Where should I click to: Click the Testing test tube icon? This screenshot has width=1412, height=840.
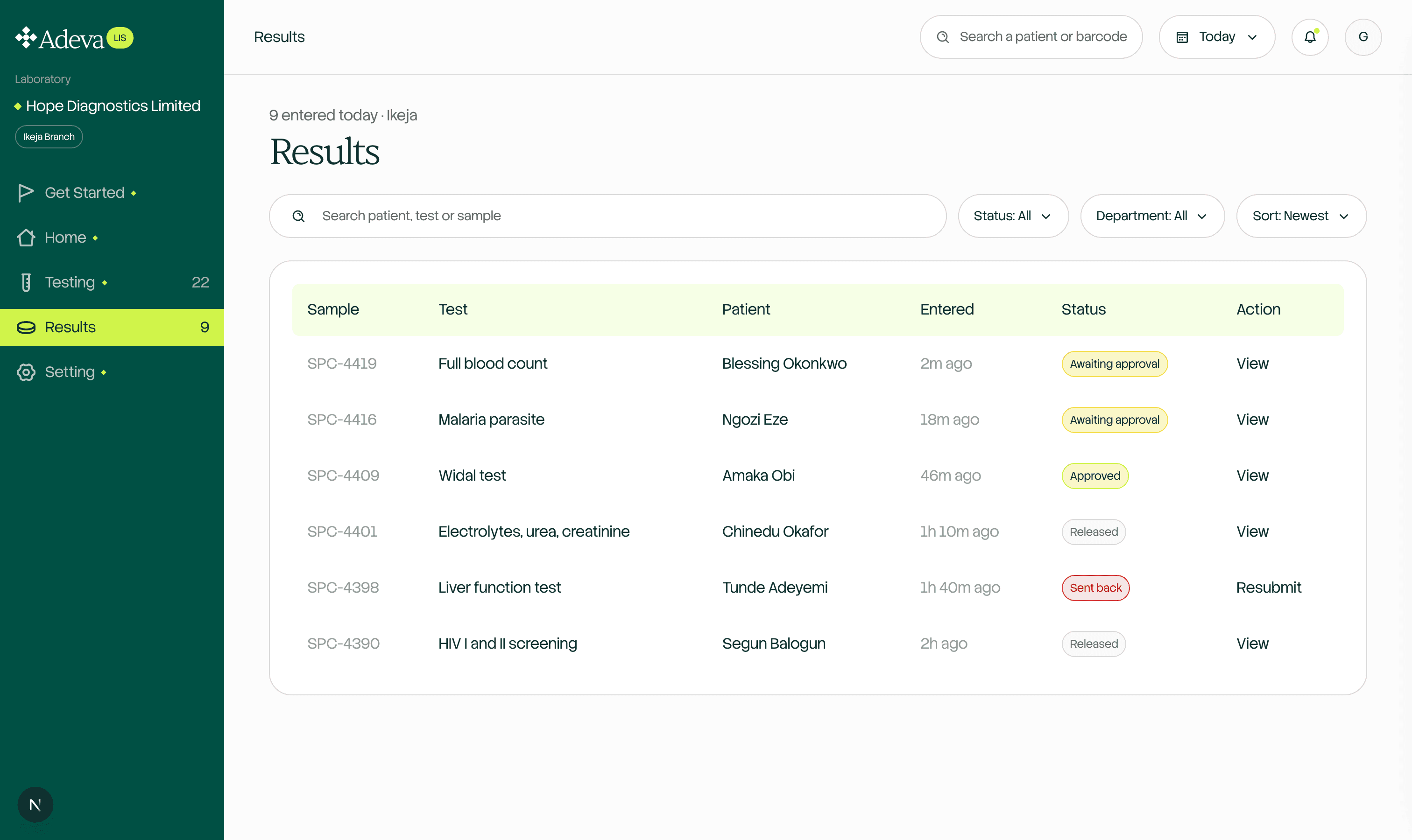26,282
